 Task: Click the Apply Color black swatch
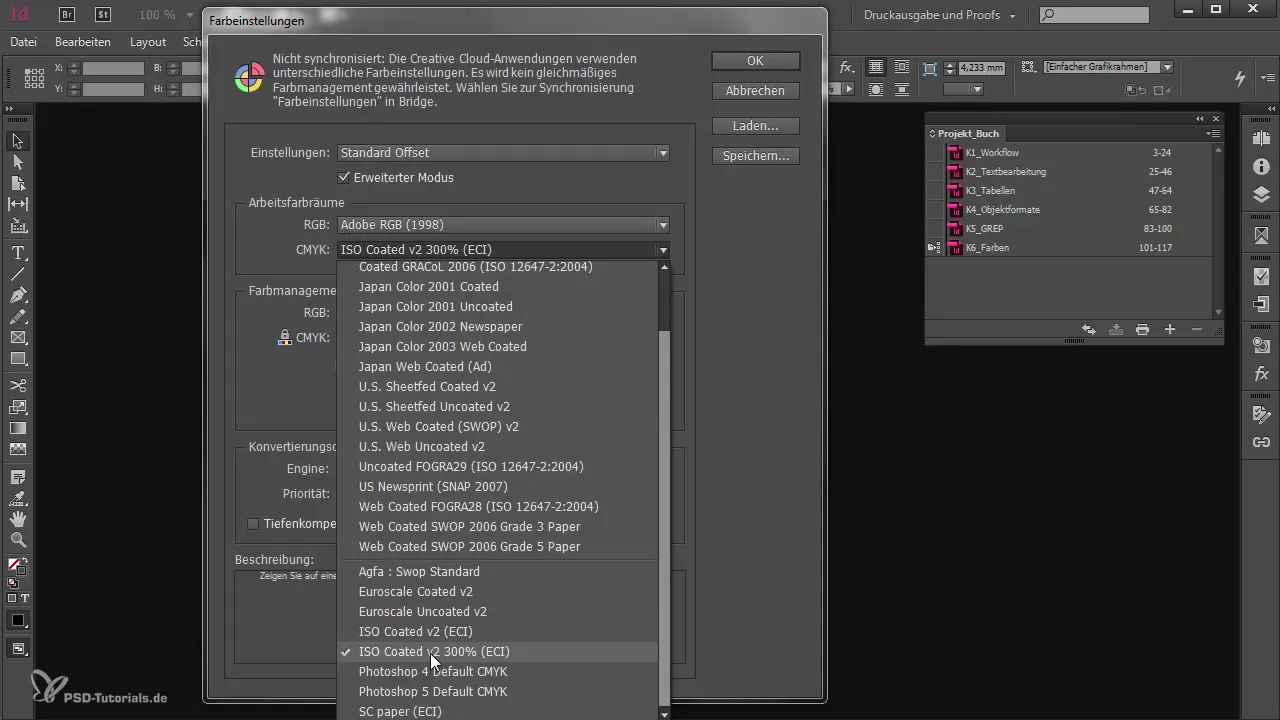click(x=18, y=620)
